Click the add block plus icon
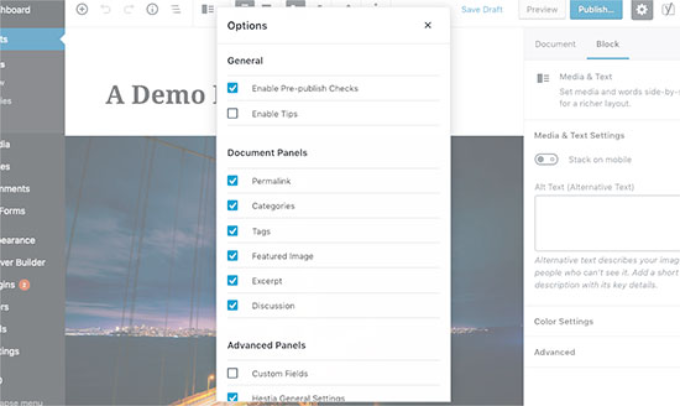Image resolution: width=680 pixels, height=406 pixels. pos(81,10)
